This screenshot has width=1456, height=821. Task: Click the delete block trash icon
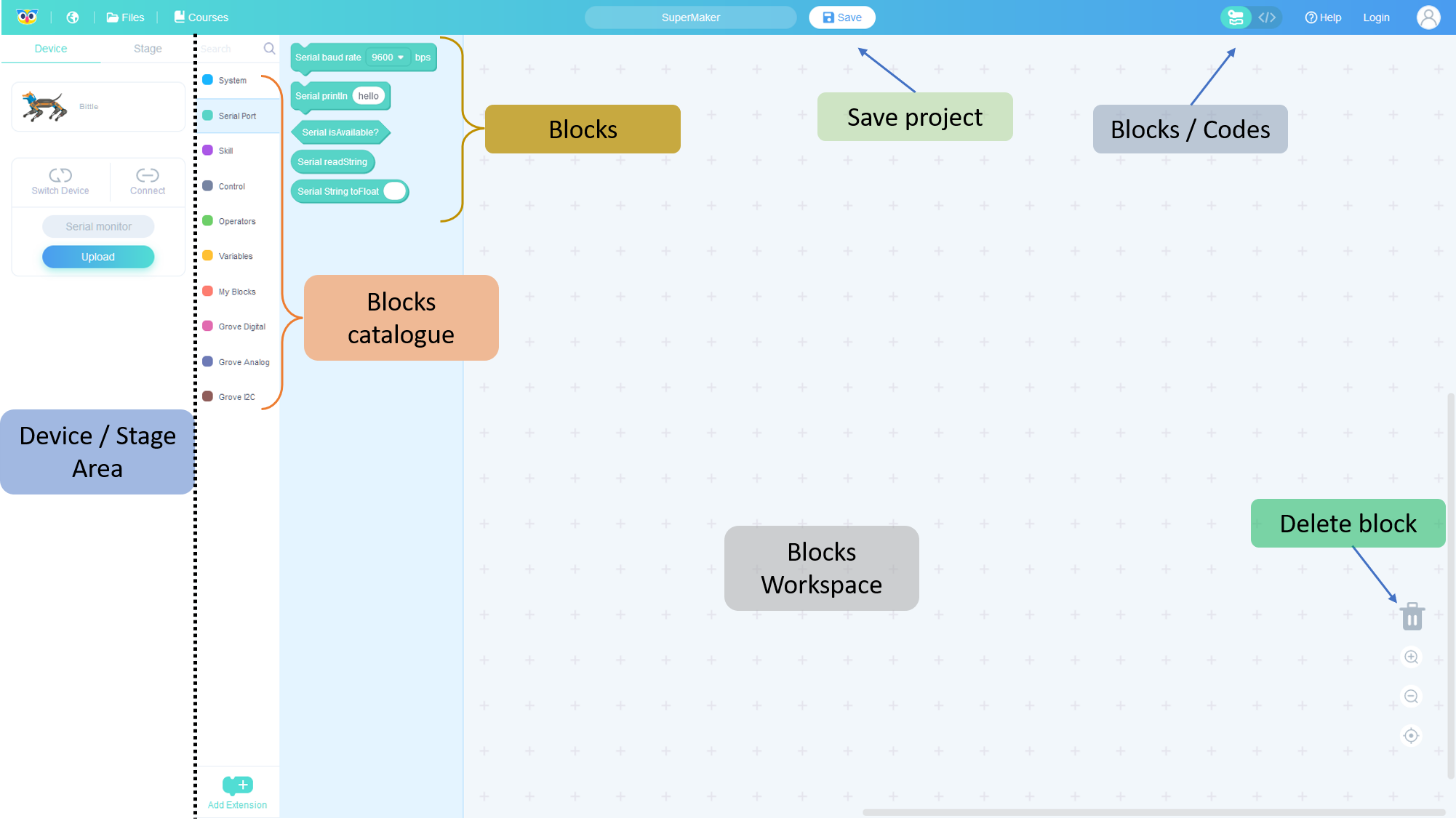tap(1412, 616)
